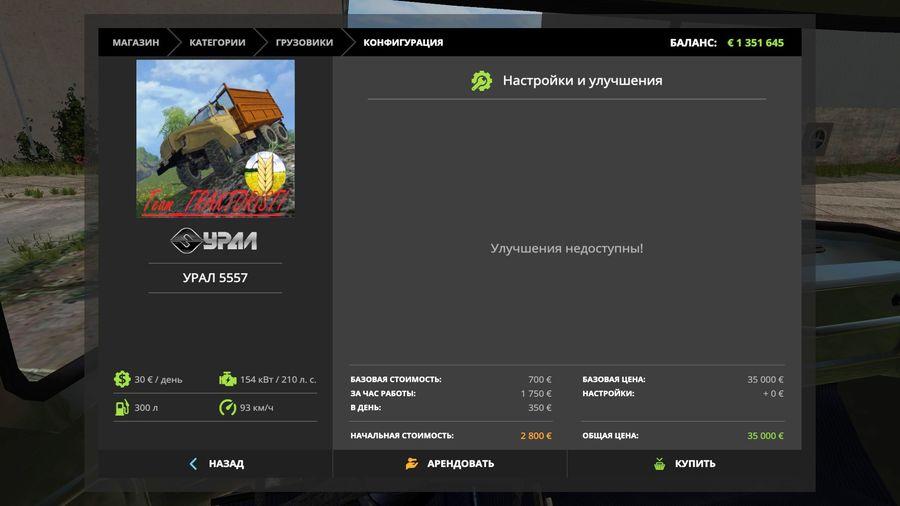The width and height of the screenshot is (900, 506).
Task: Click the balance amount € 1 351 645
Action: click(755, 43)
